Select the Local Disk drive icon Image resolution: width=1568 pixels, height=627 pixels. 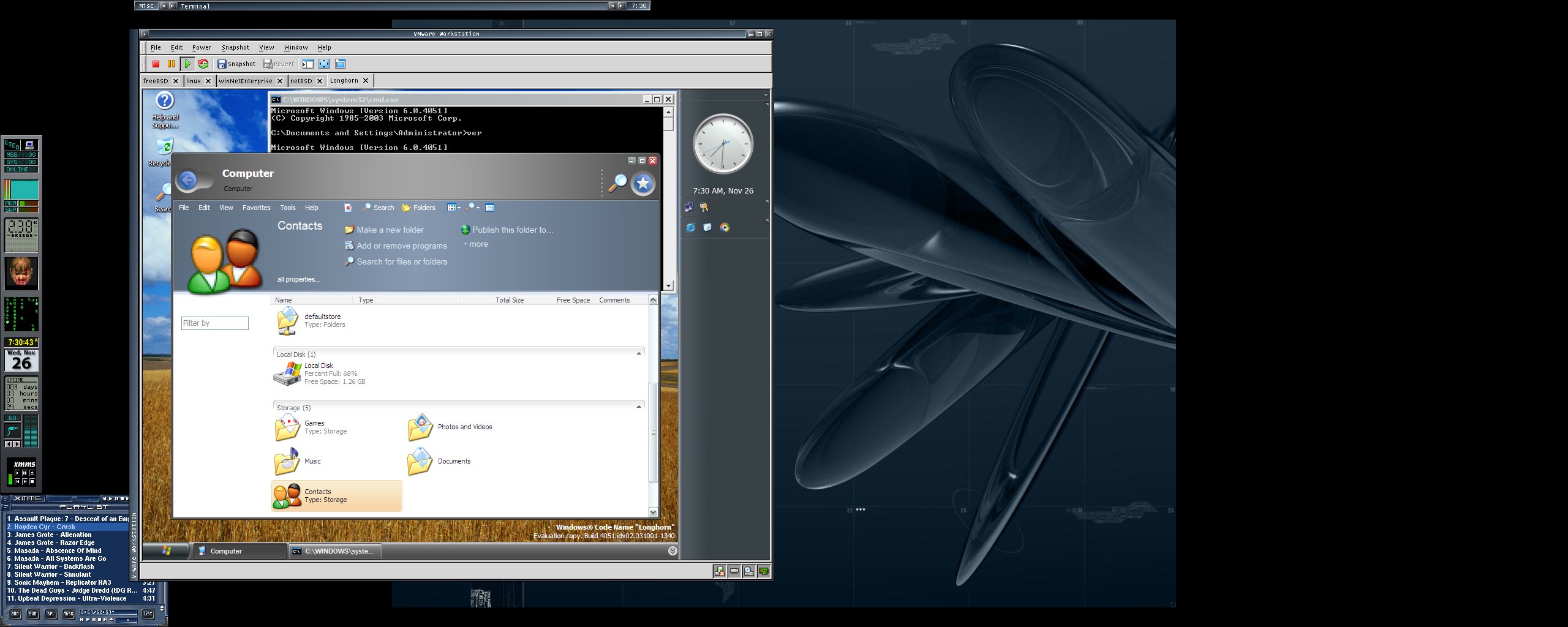pos(287,374)
